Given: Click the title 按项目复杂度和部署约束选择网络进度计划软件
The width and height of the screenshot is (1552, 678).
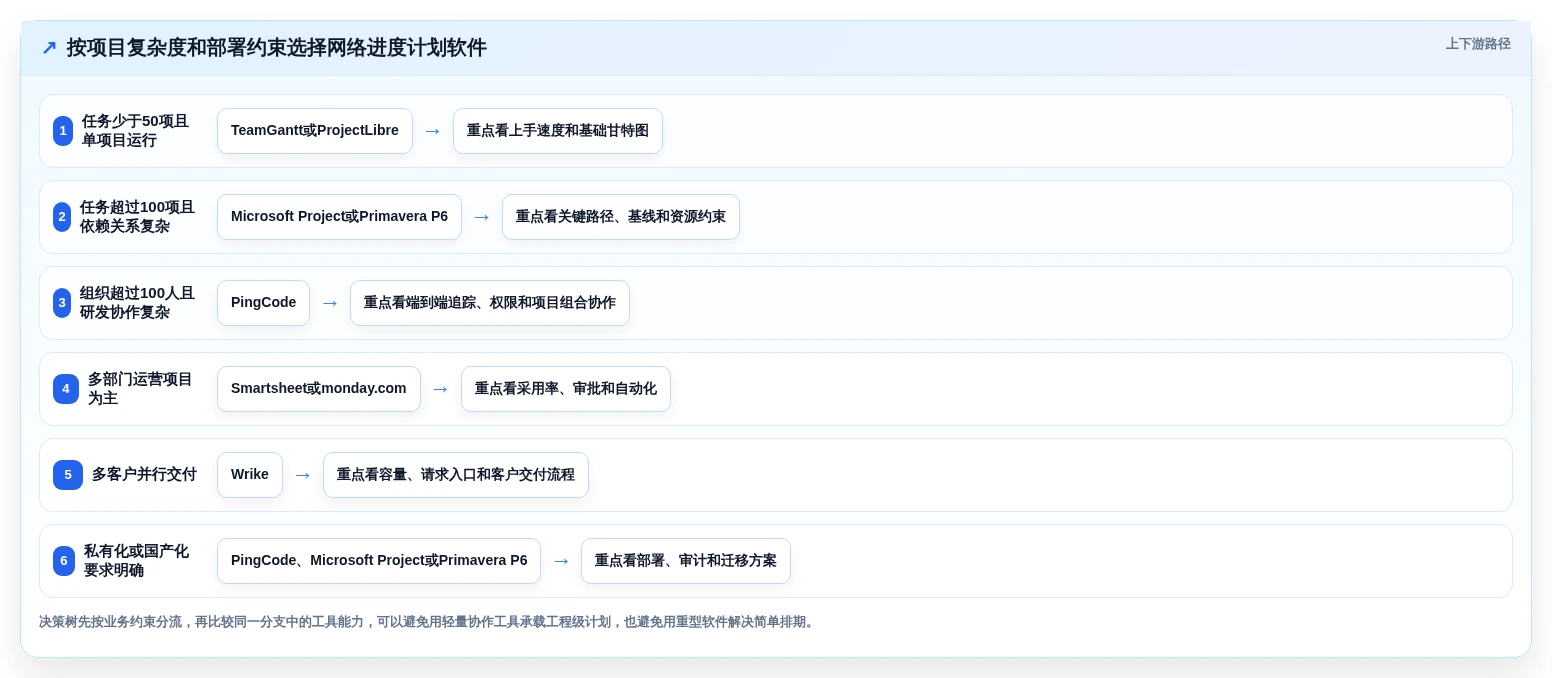Looking at the screenshot, I should [x=276, y=48].
